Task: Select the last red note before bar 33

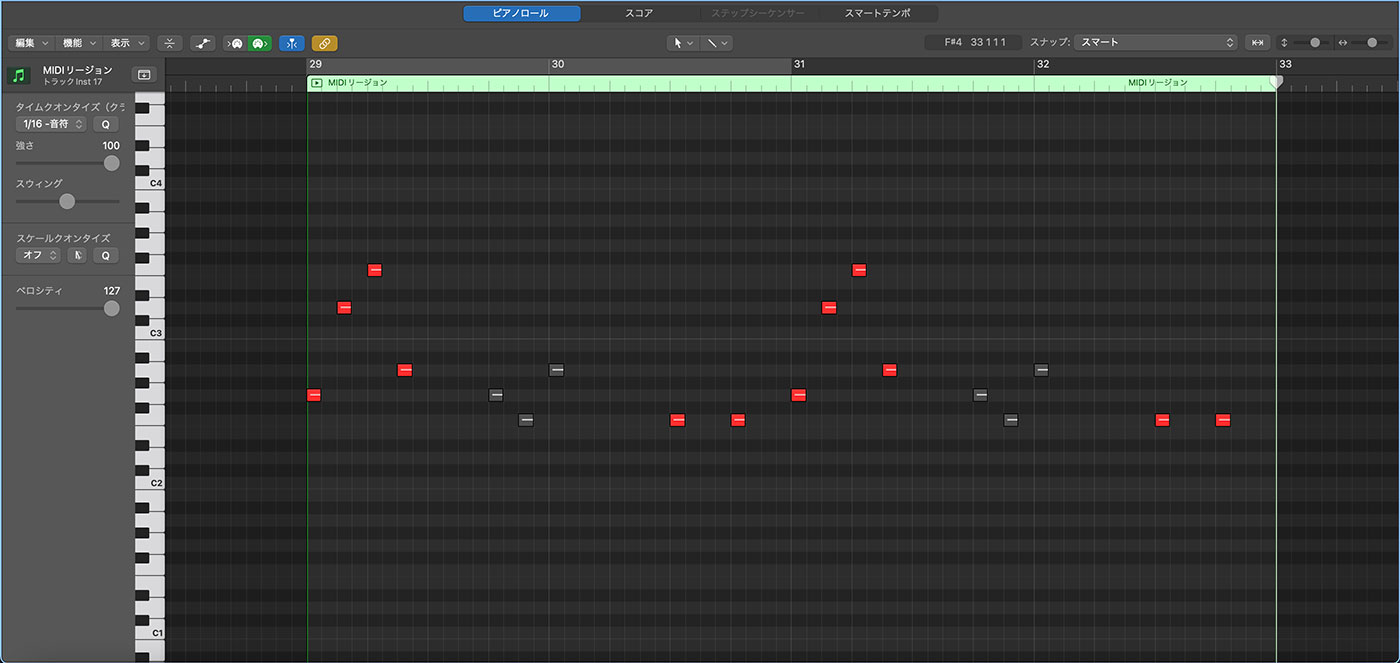Action: point(1223,420)
